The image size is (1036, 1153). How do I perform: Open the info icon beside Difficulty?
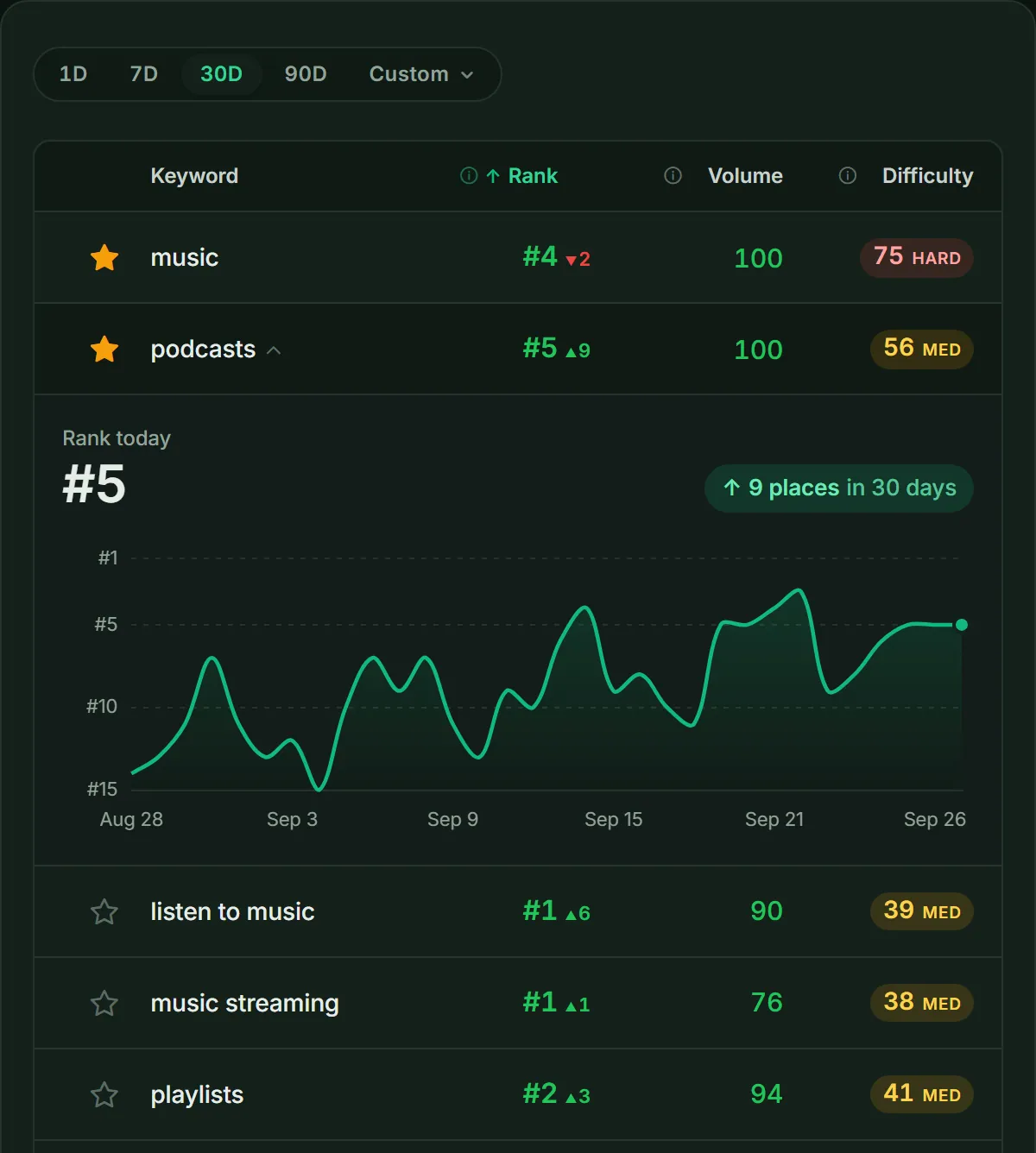848,176
